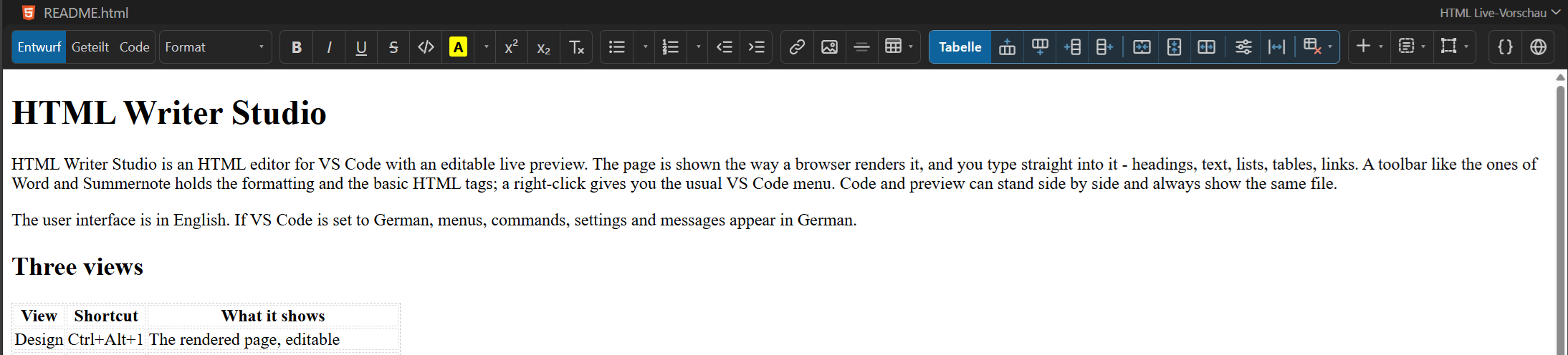The image size is (1568, 355).
Task: Insert a horizontal rule
Action: tap(861, 47)
